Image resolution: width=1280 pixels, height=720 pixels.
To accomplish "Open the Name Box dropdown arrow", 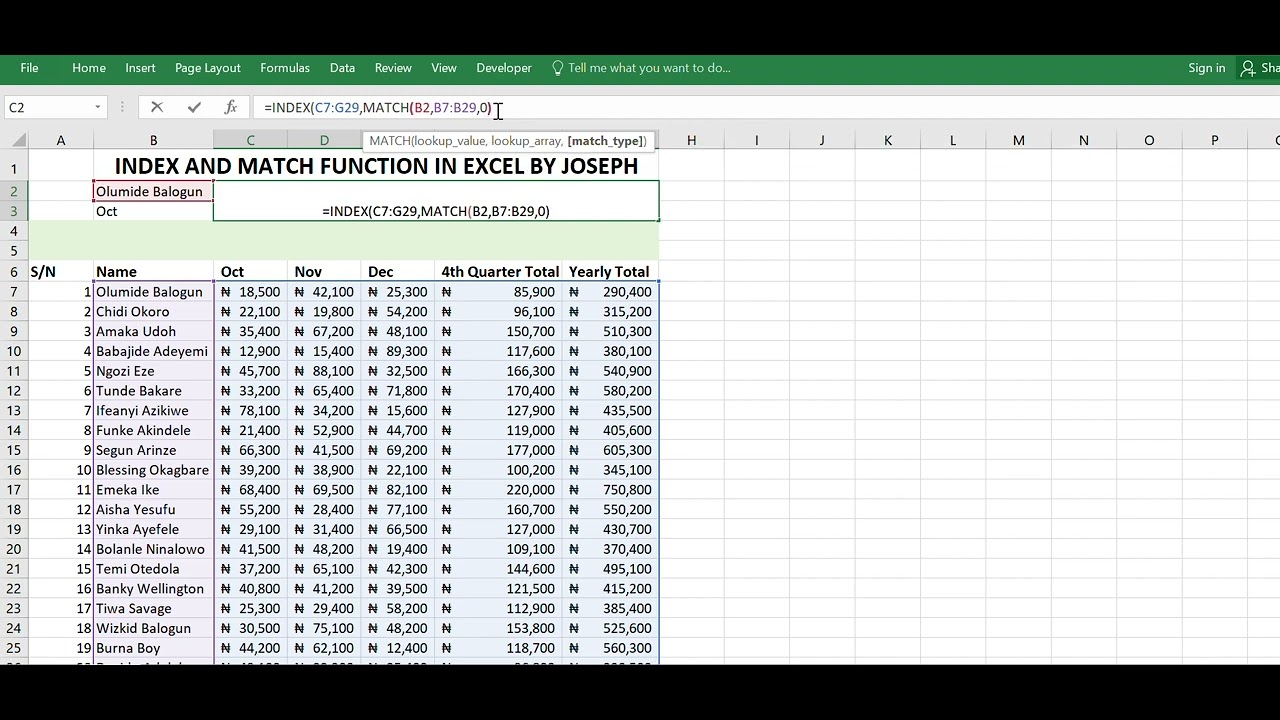I will 97,107.
